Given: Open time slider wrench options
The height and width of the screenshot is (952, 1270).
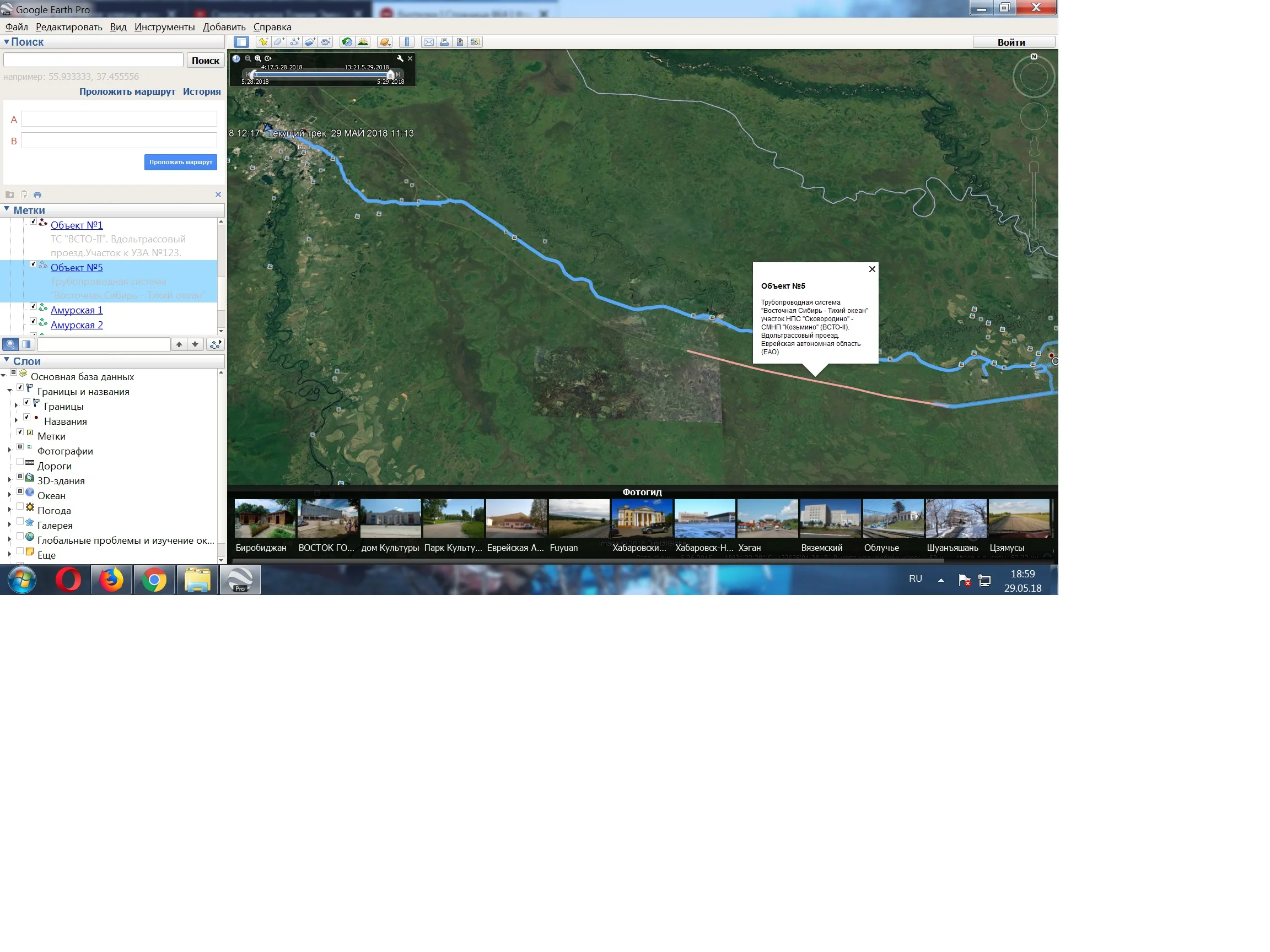Looking at the screenshot, I should 400,58.
